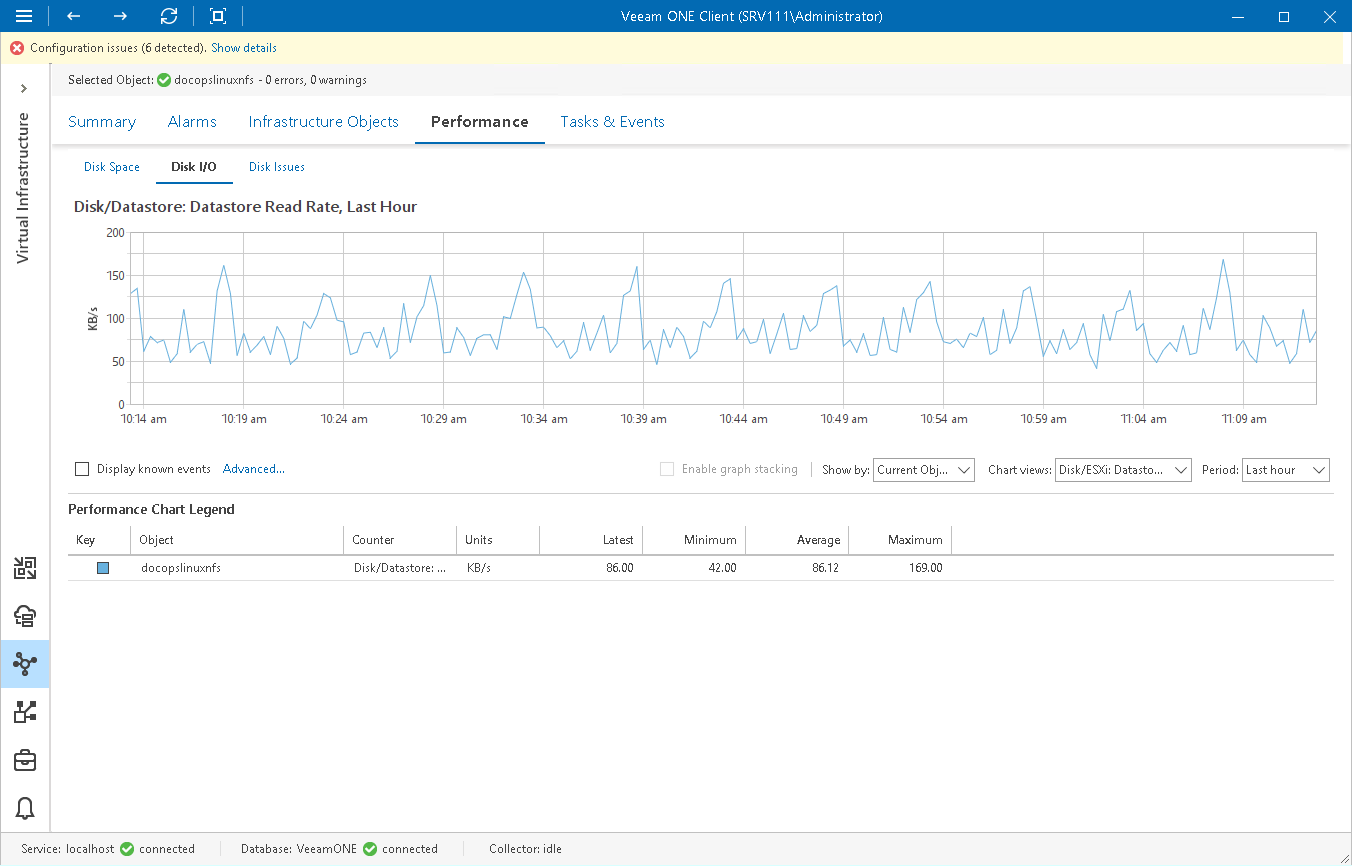Click the Virtual Infrastructure vertical label
This screenshot has width=1352, height=866.
coord(24,188)
